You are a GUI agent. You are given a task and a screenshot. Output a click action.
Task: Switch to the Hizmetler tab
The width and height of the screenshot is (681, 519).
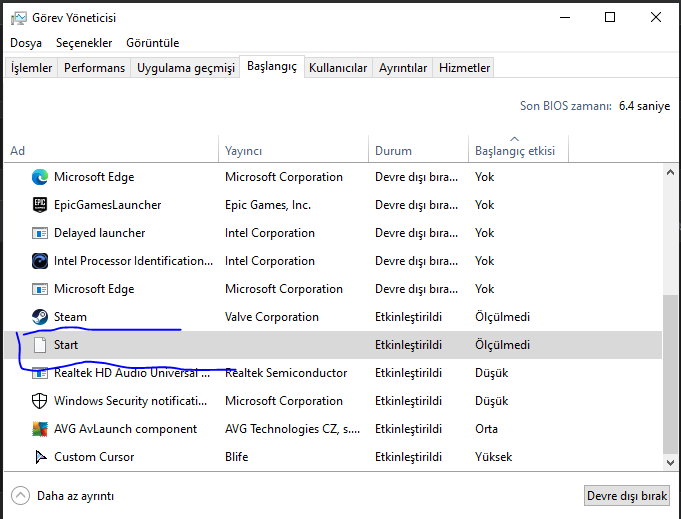[x=464, y=68]
